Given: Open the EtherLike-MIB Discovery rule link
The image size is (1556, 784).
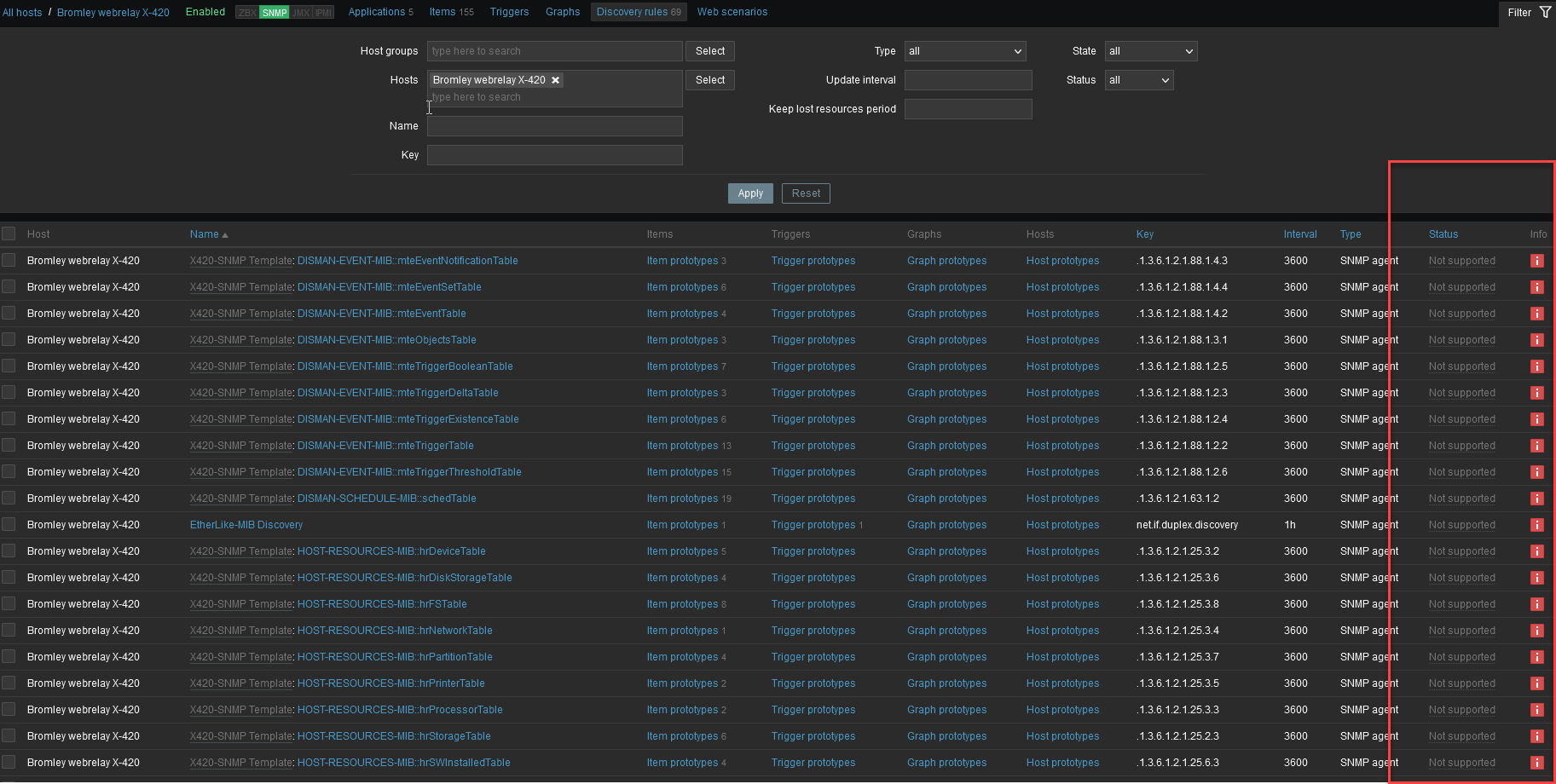Looking at the screenshot, I should [246, 525].
